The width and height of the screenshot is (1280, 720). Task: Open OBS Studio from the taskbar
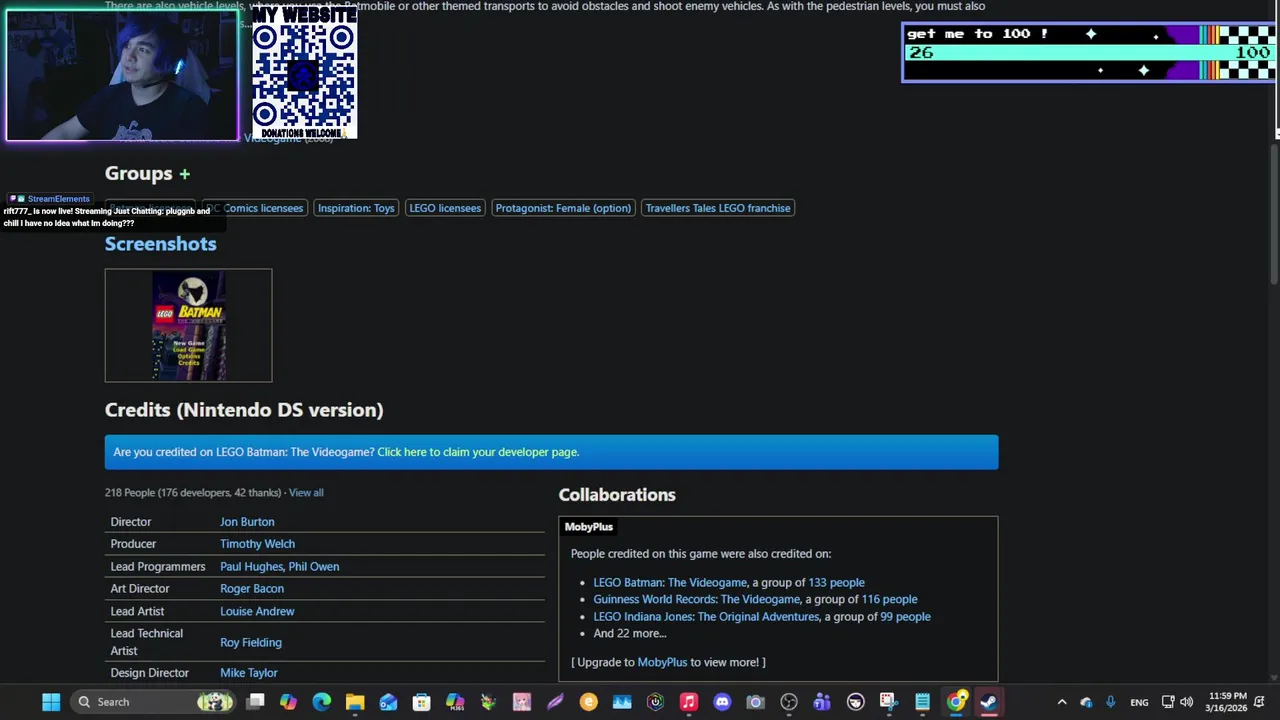789,702
